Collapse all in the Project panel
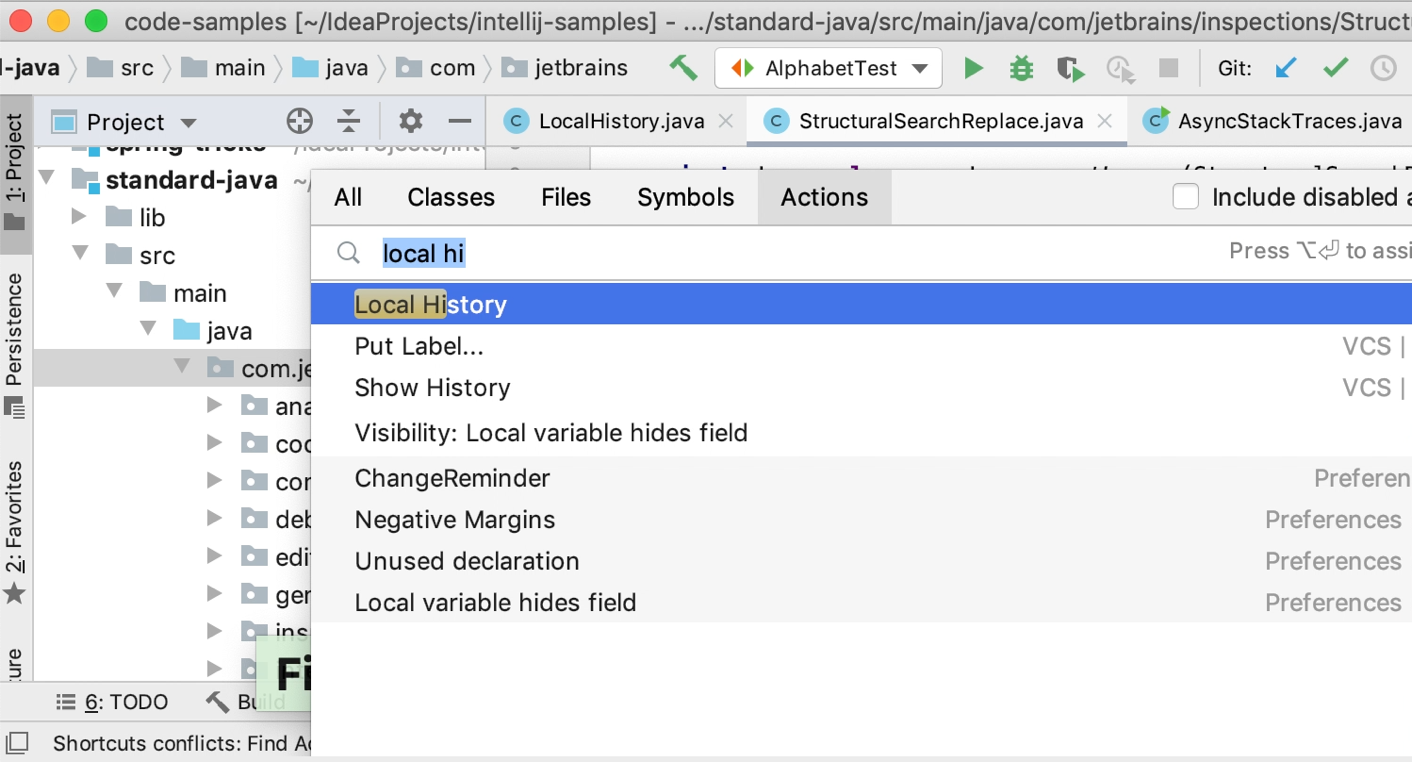 [x=348, y=122]
